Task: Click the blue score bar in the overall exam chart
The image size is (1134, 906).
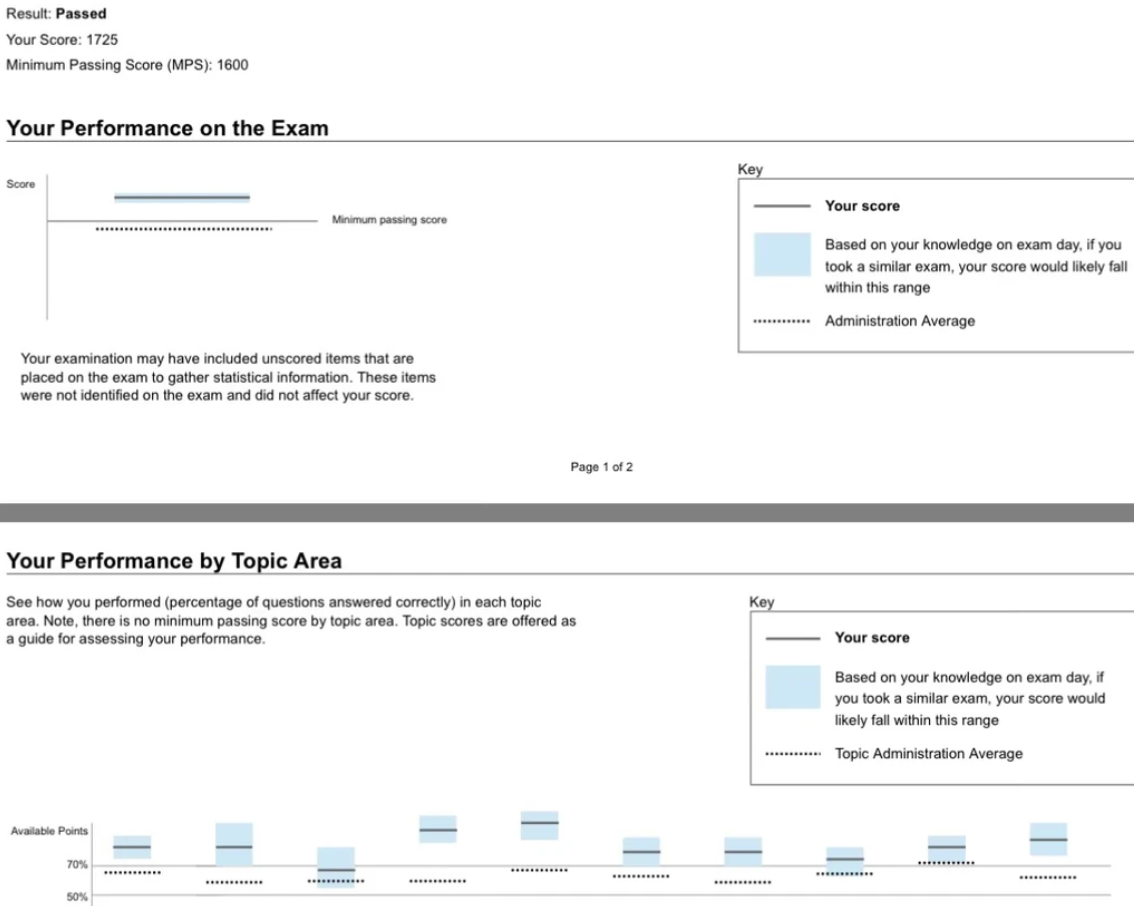Action: 182,198
